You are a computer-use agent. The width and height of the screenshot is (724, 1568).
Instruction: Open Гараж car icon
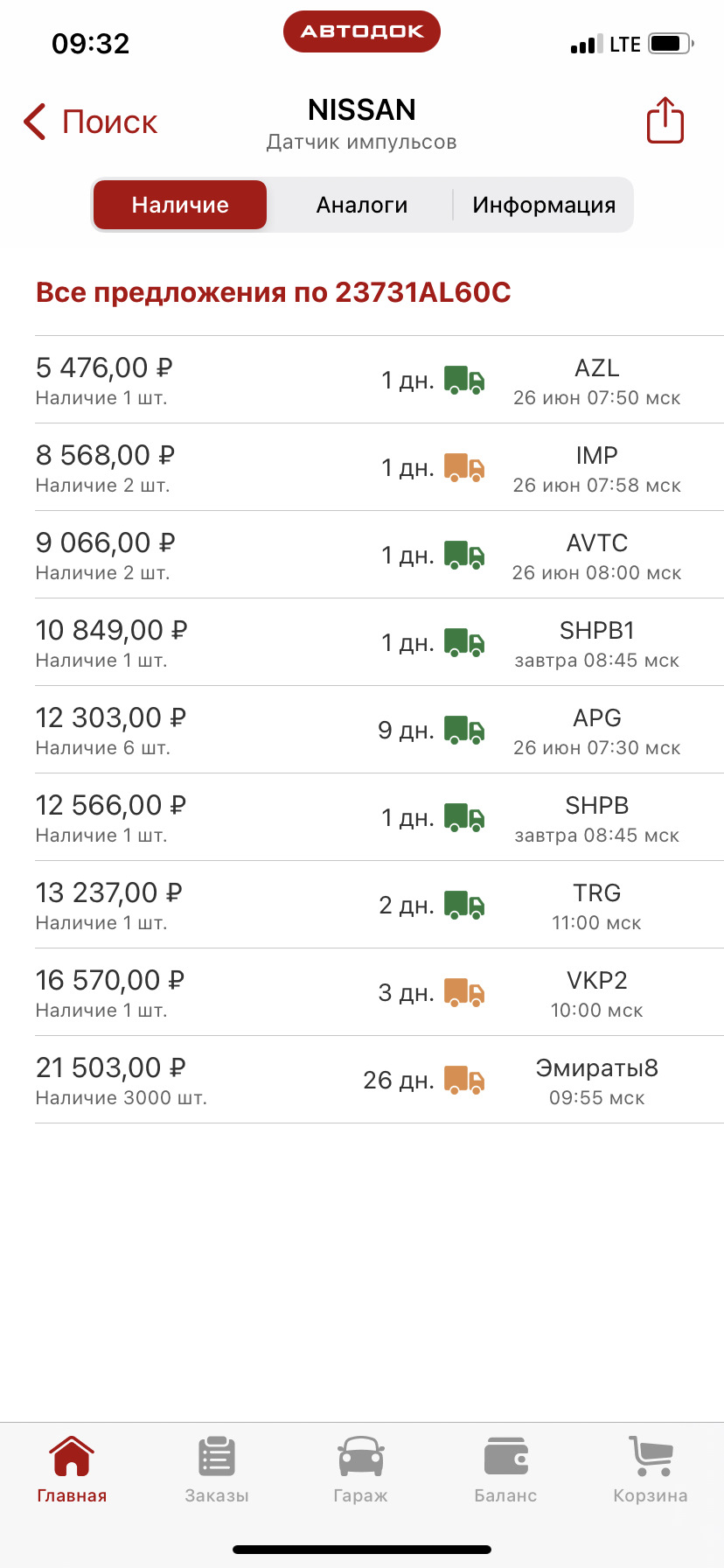361,1457
